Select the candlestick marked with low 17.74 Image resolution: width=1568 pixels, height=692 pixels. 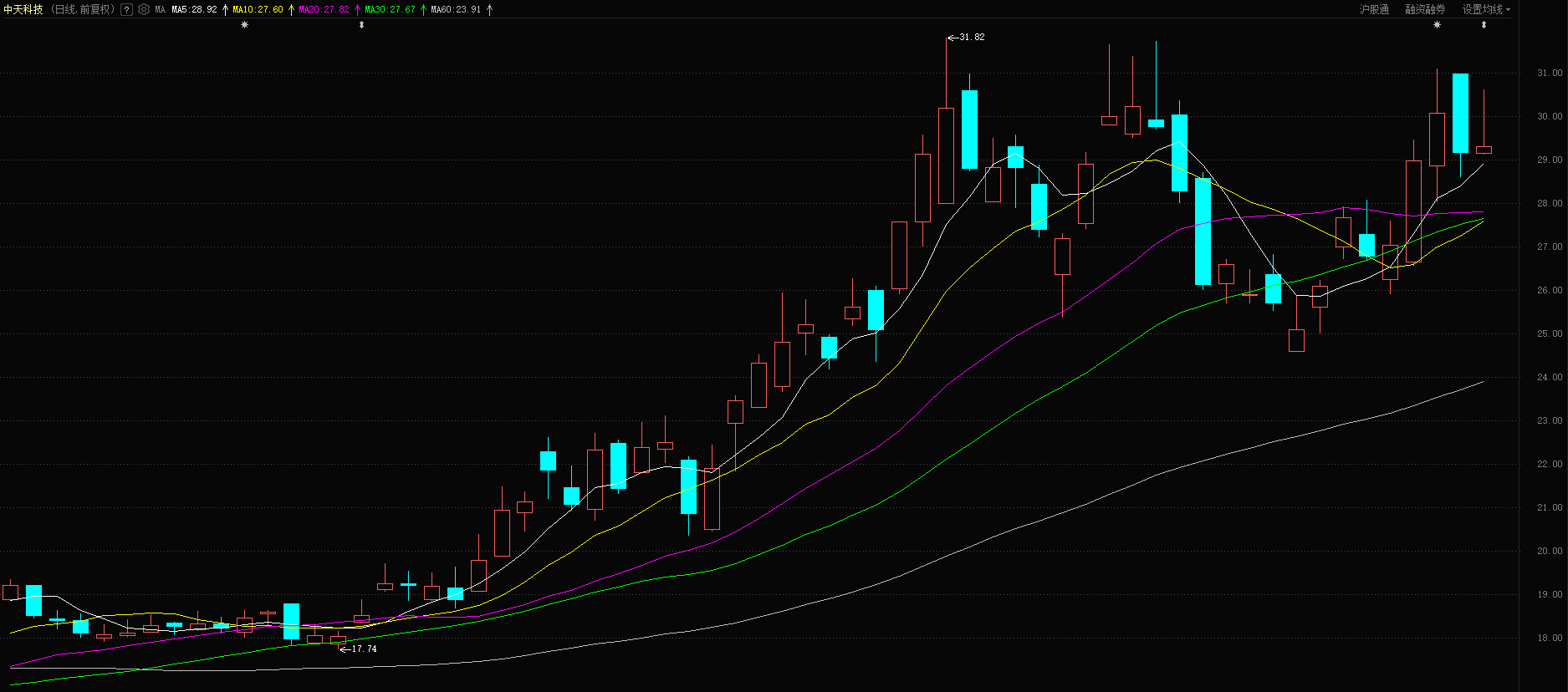(338, 640)
